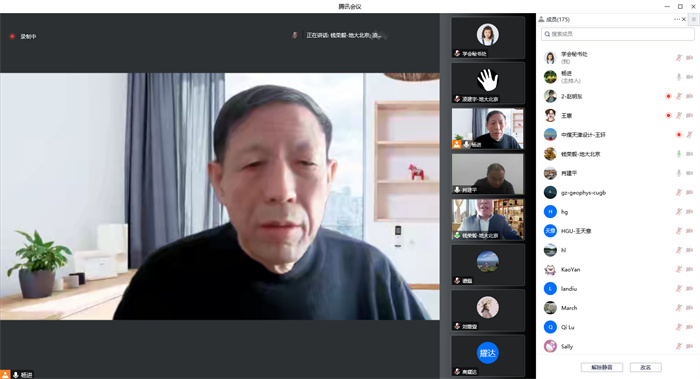700x379 pixels.
Task: Toggle Qi Lu's camera icon
Action: click(689, 327)
